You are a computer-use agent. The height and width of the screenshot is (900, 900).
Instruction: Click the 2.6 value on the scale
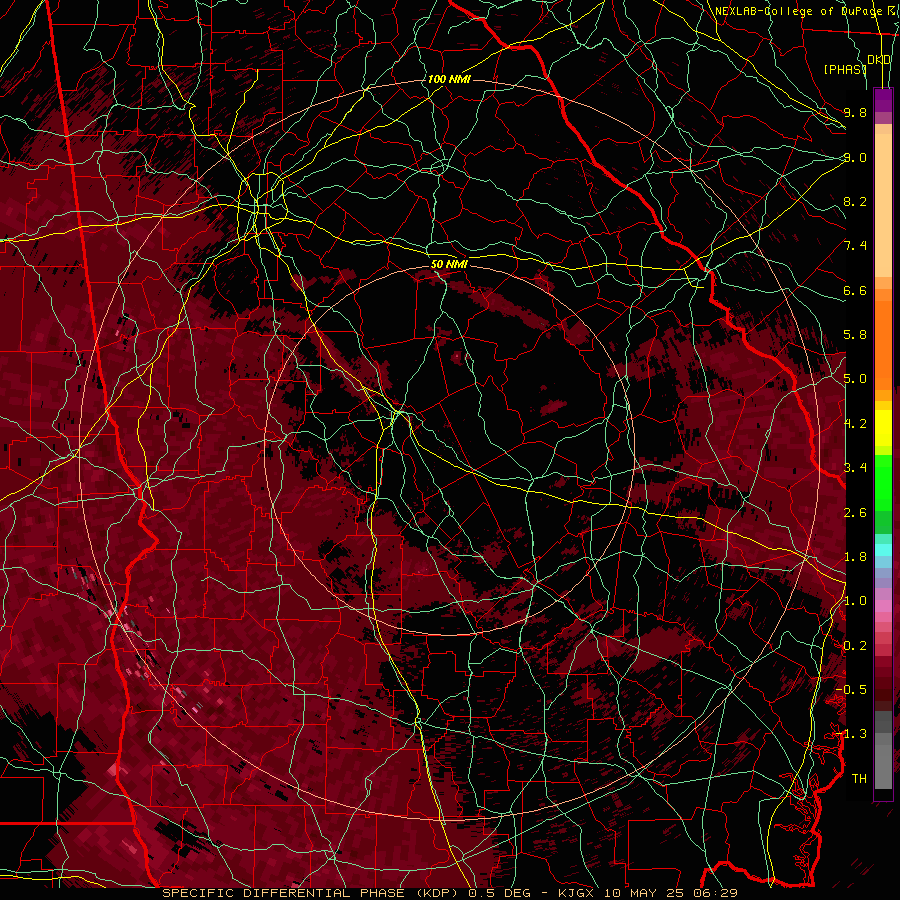point(855,513)
